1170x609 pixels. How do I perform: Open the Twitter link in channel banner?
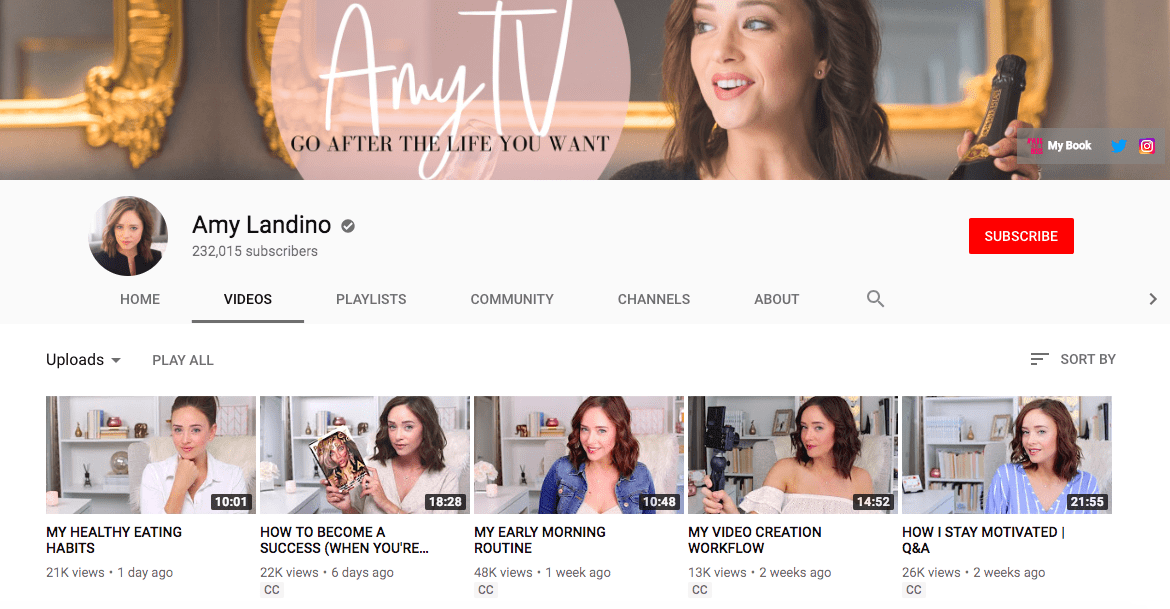[x=1118, y=146]
